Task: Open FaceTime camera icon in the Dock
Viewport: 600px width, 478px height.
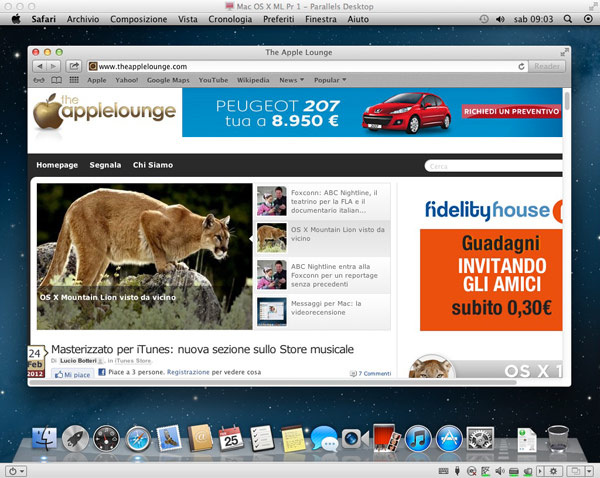Action: coord(355,439)
